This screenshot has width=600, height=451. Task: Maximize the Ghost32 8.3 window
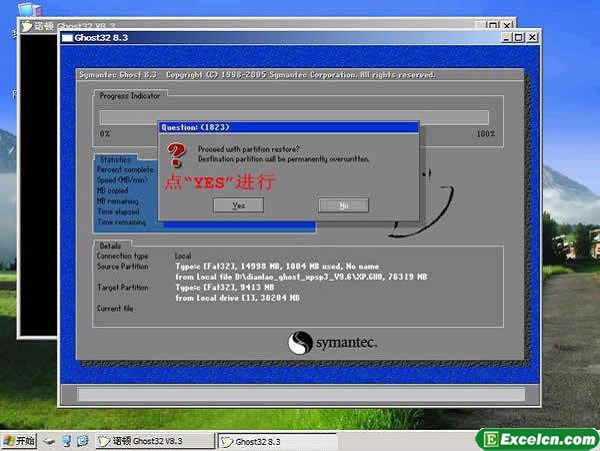coord(519,37)
